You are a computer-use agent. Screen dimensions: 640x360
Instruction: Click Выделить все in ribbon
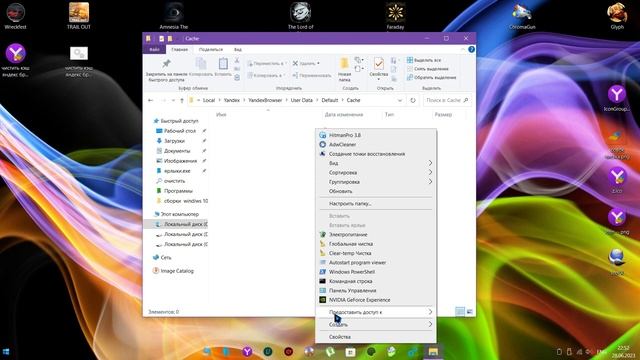coord(424,60)
